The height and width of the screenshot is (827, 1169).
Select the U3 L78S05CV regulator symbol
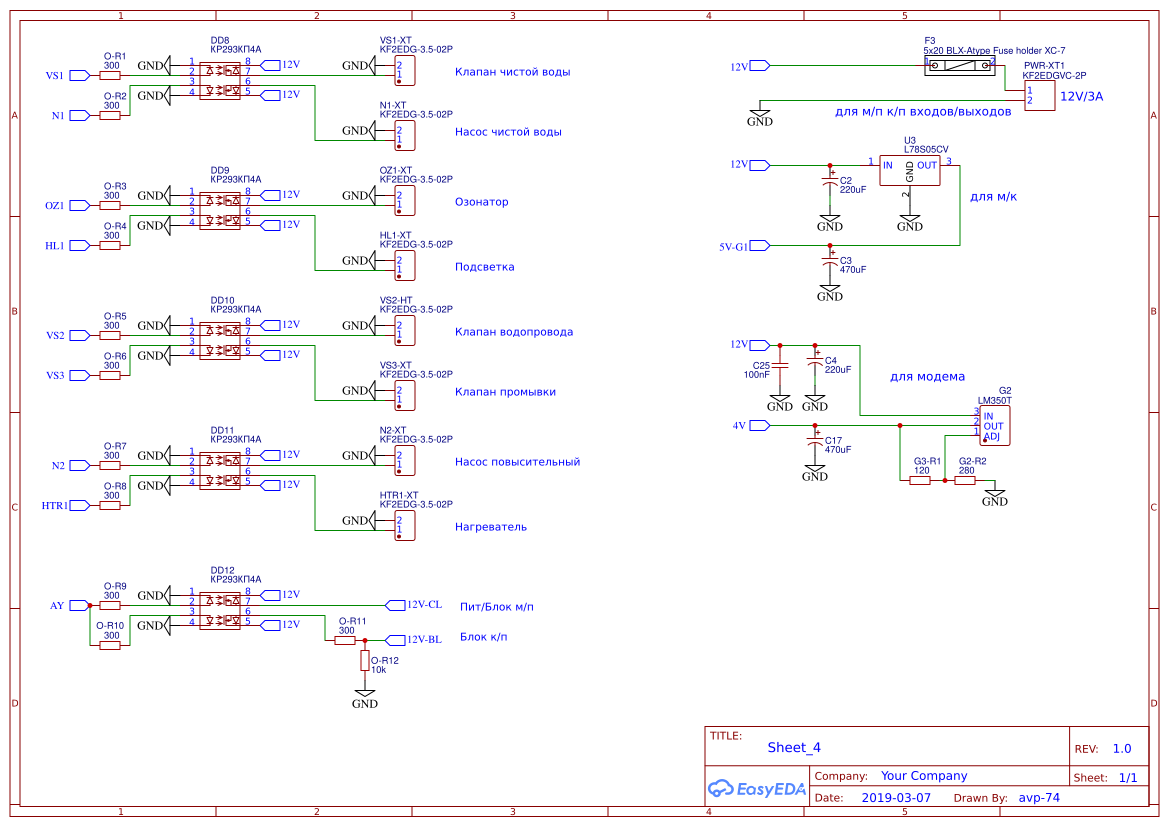pyautogui.click(x=908, y=168)
